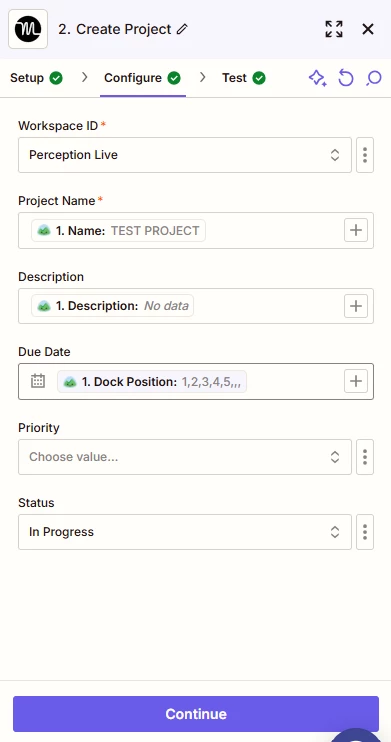Click the Continue button
Image resolution: width=391 pixels, height=742 pixels.
point(196,714)
